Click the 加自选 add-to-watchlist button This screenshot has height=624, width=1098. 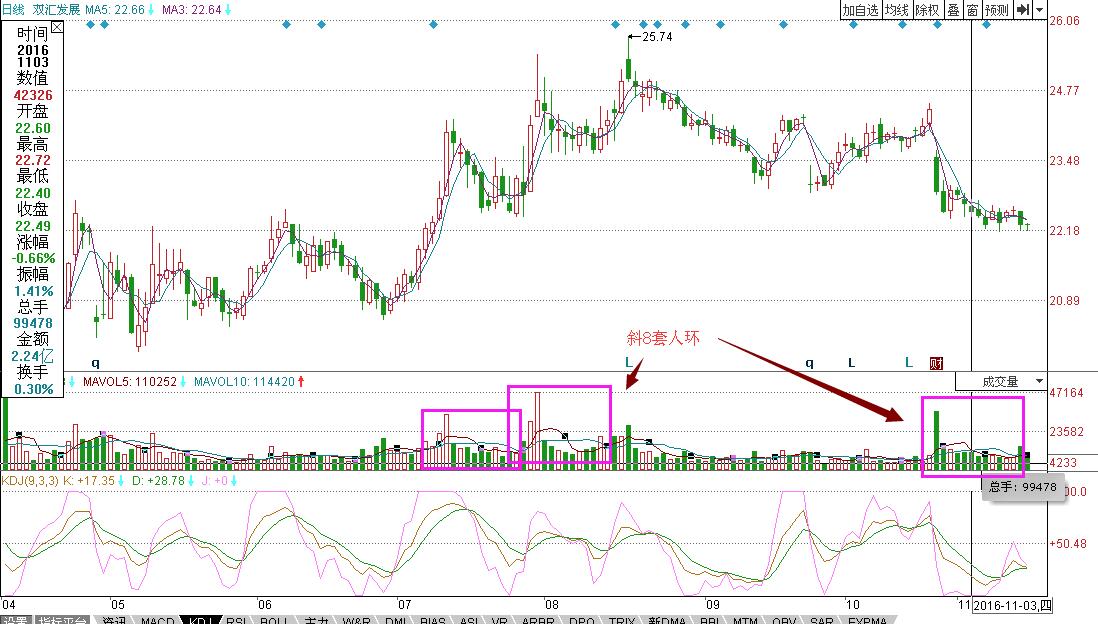[x=860, y=10]
